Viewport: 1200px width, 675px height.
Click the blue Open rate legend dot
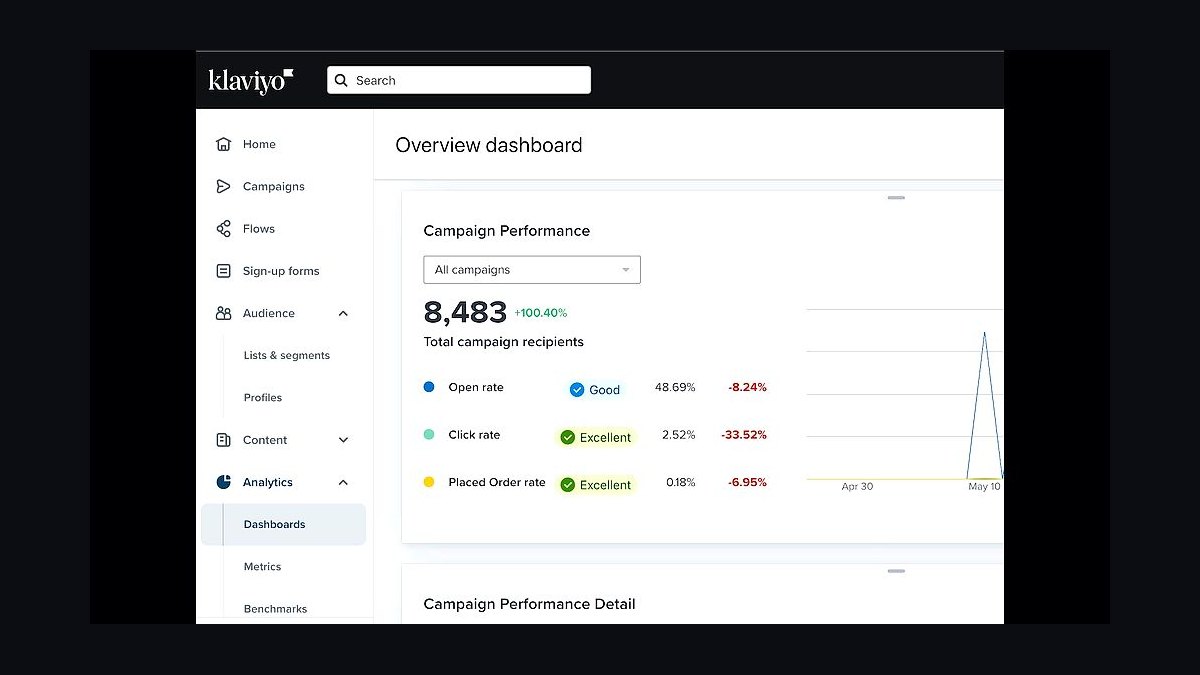429,386
